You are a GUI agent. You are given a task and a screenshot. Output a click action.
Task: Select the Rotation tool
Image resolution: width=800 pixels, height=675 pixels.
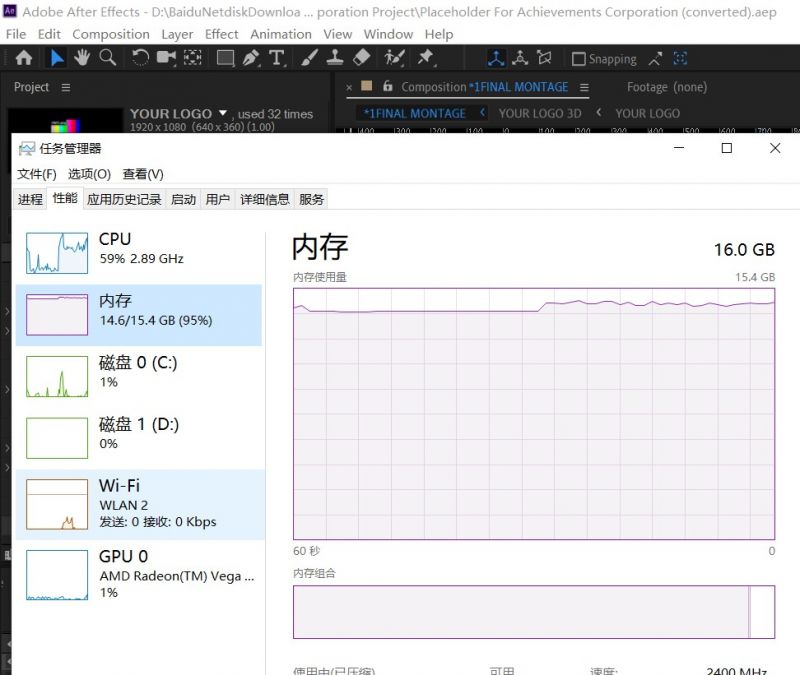pos(140,58)
